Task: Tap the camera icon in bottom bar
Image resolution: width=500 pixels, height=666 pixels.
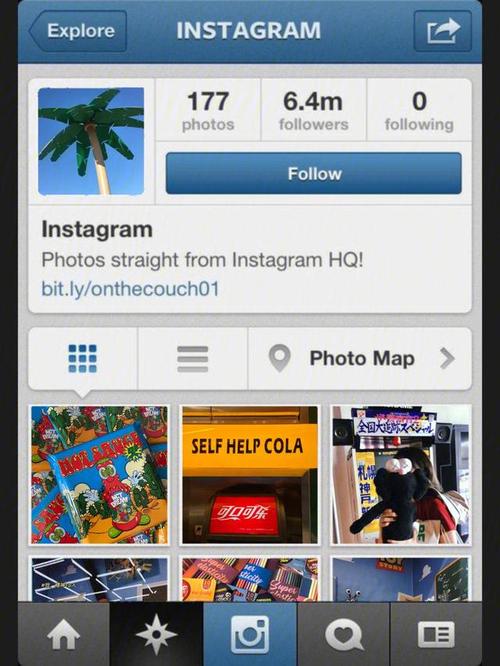Action: pos(250,634)
